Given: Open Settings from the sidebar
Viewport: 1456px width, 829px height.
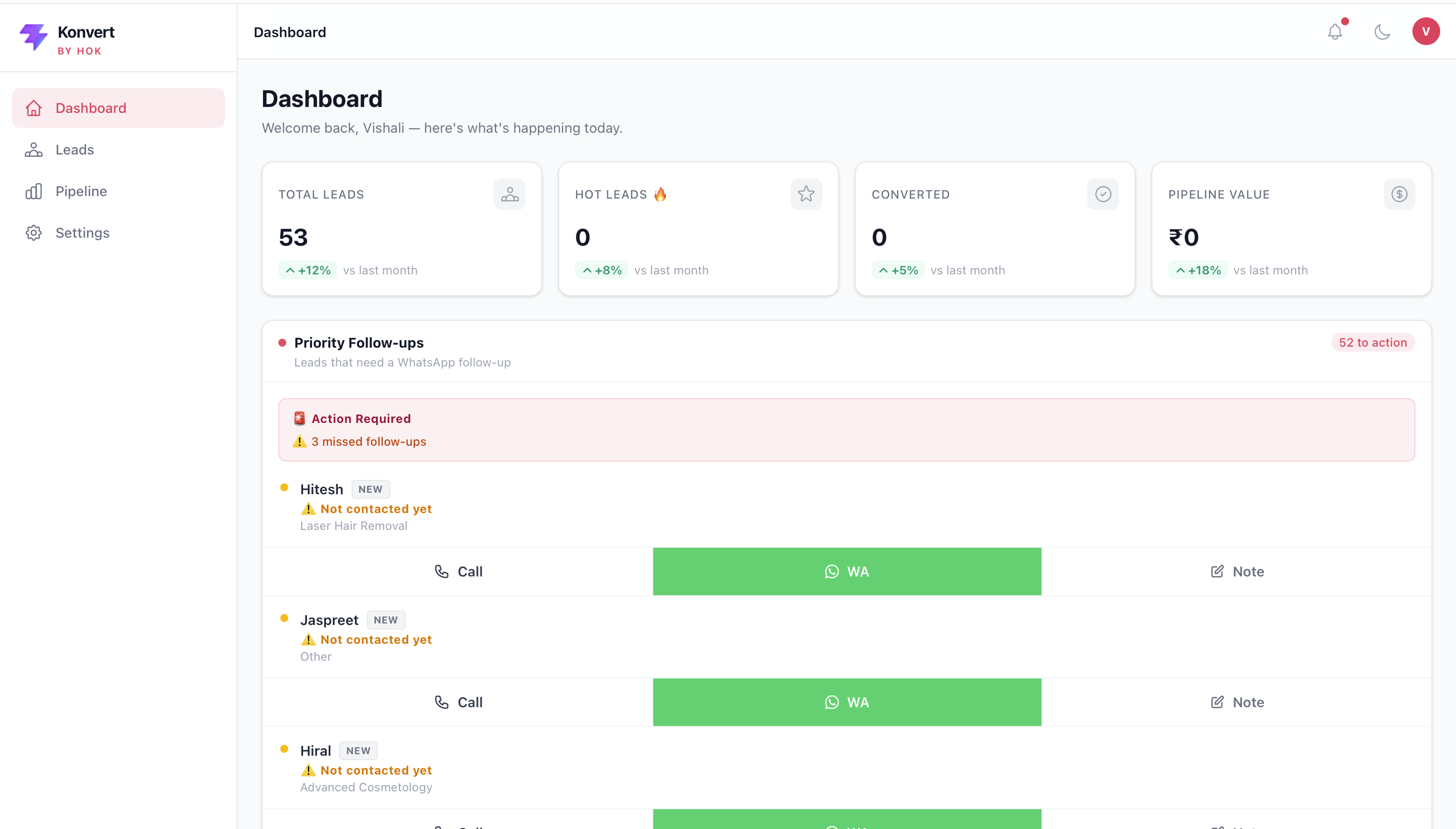Looking at the screenshot, I should [118, 233].
